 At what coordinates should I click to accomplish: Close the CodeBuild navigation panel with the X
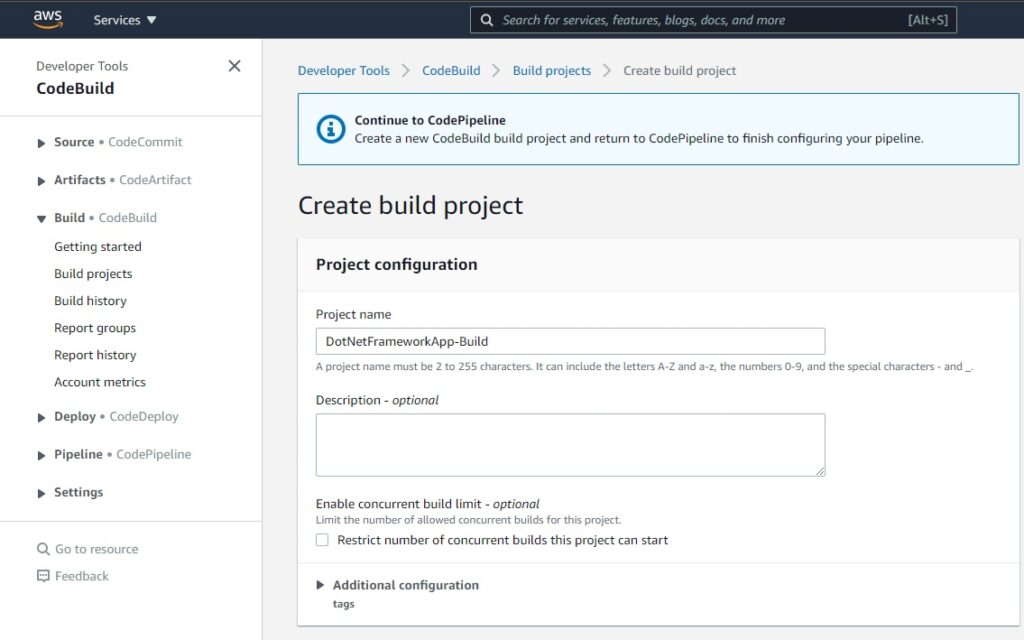[x=234, y=65]
